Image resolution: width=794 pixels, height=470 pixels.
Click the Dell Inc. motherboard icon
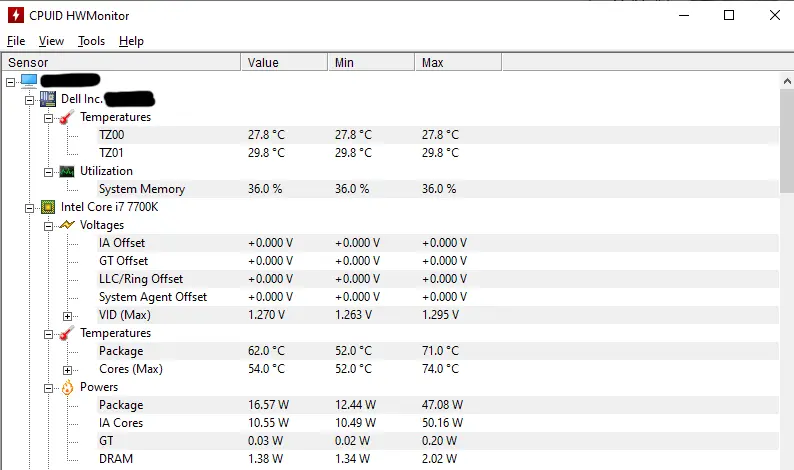click(48, 99)
